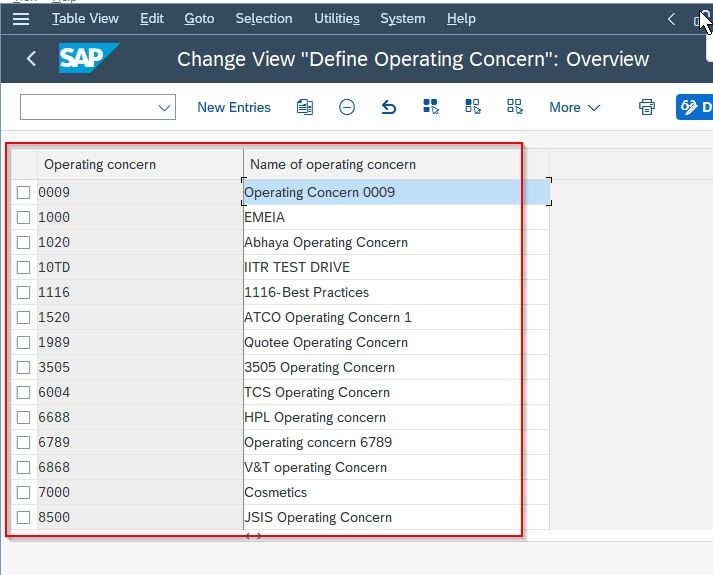This screenshot has width=713, height=575.
Task: Click the Undo Change arrow icon
Action: 389,107
